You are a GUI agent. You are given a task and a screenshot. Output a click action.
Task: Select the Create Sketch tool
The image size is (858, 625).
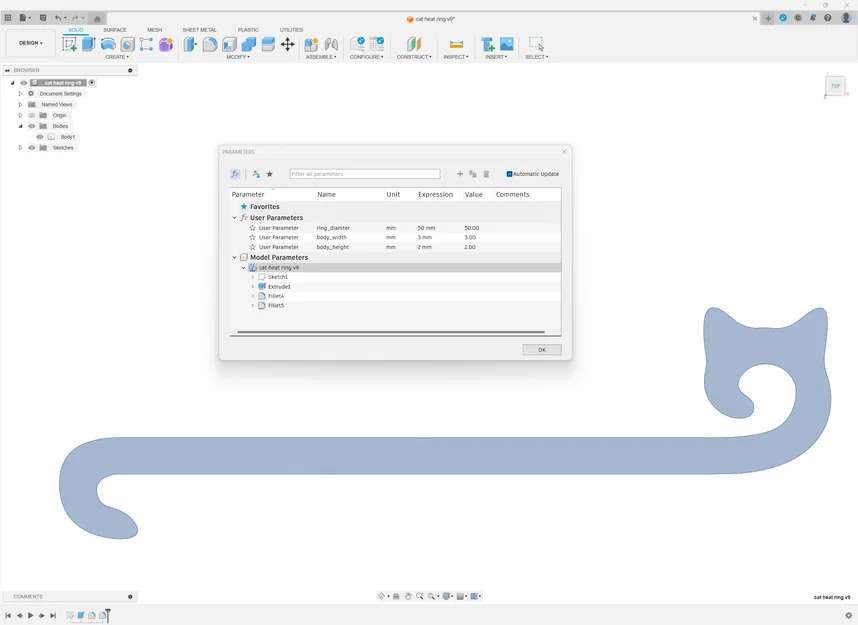(68, 45)
